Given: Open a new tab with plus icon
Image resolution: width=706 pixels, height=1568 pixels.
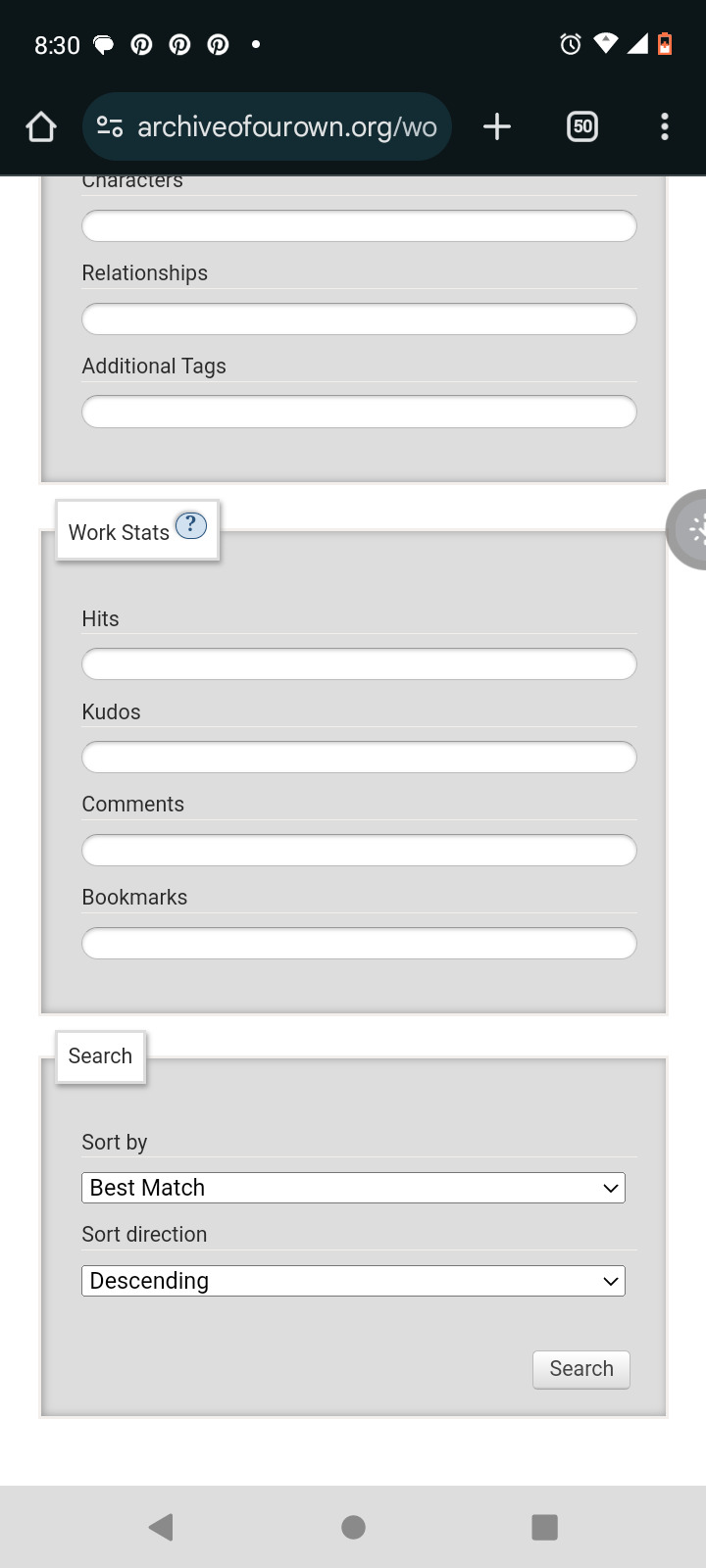Looking at the screenshot, I should [x=497, y=126].
